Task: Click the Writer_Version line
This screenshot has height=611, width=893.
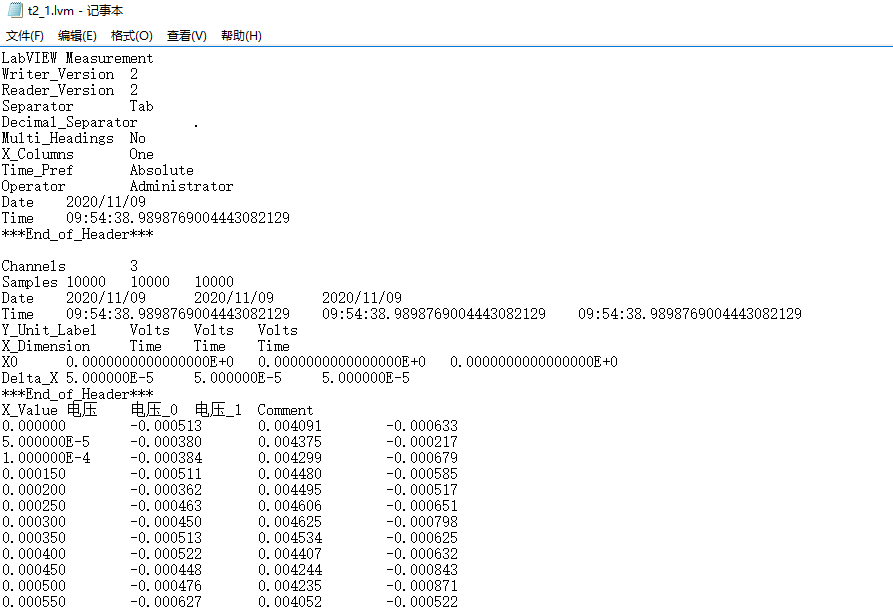Action: click(69, 74)
